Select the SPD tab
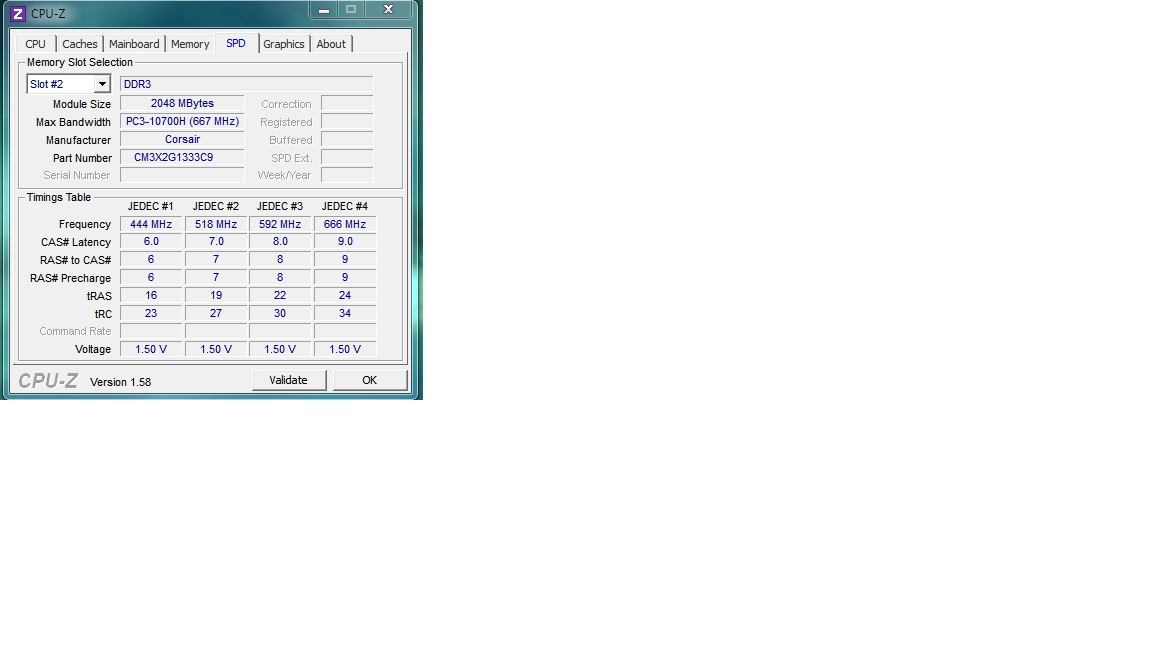 [x=236, y=43]
